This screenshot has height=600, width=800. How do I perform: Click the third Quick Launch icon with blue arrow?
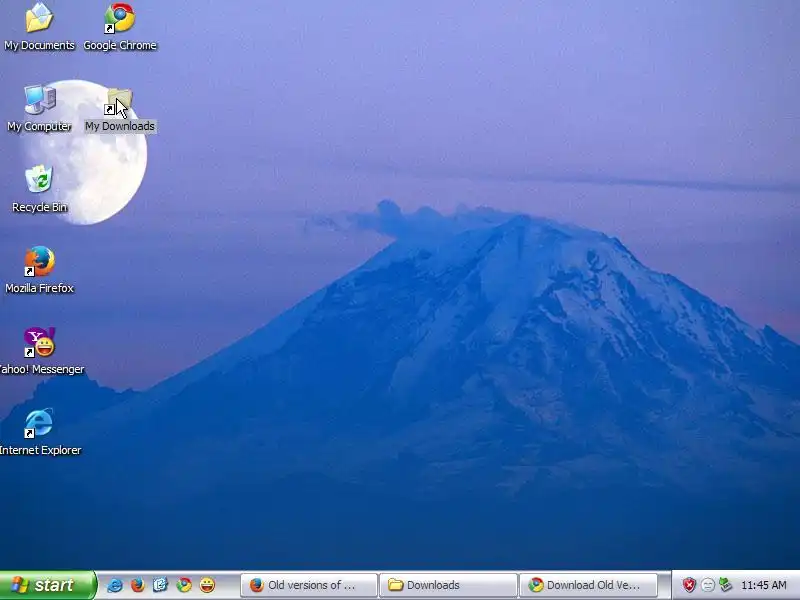click(161, 585)
